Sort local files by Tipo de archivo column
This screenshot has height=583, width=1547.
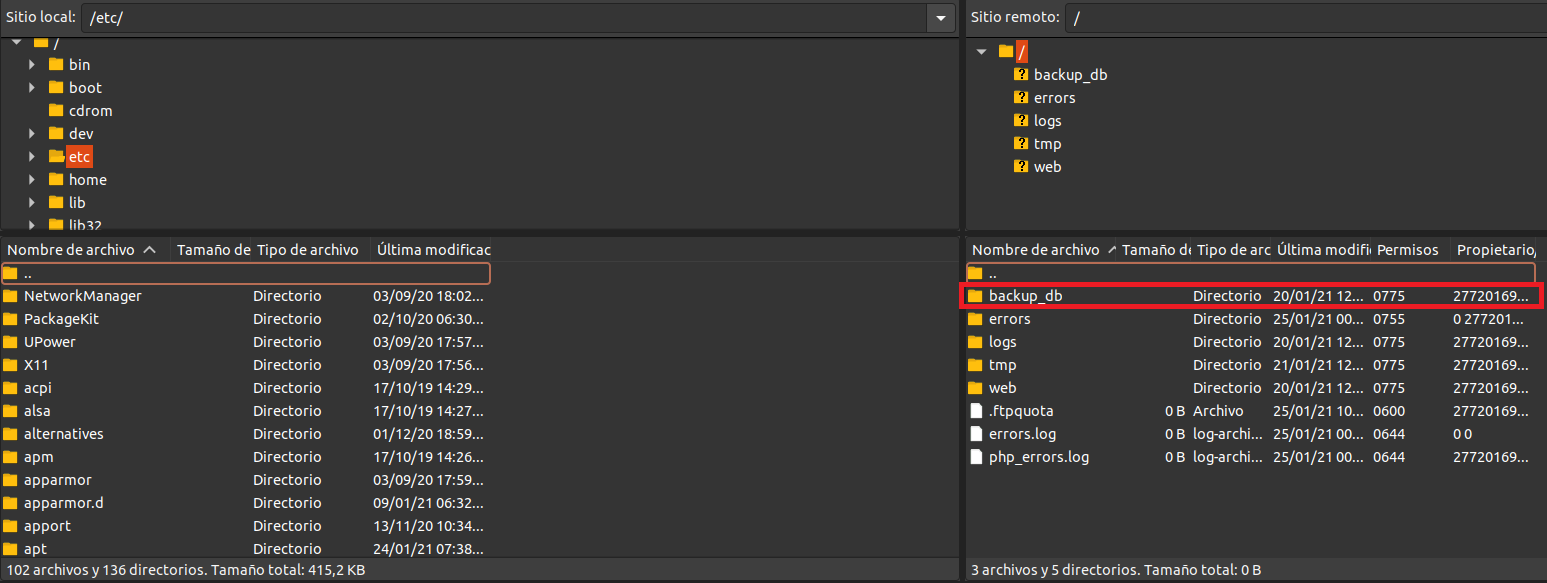pyautogui.click(x=307, y=250)
